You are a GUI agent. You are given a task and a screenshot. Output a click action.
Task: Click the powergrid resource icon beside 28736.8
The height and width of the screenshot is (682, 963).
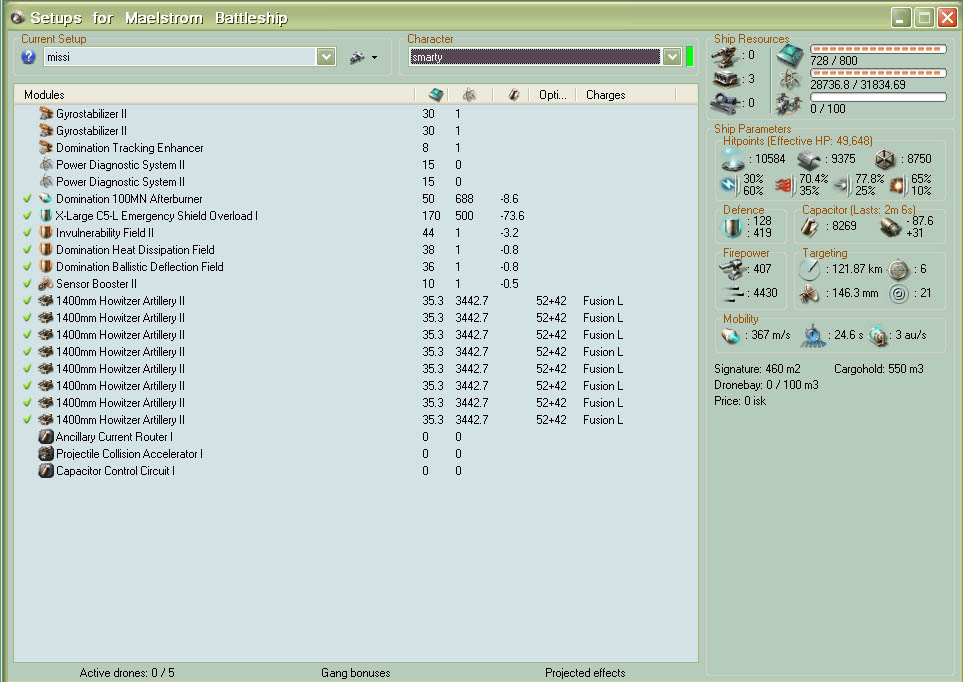(790, 79)
